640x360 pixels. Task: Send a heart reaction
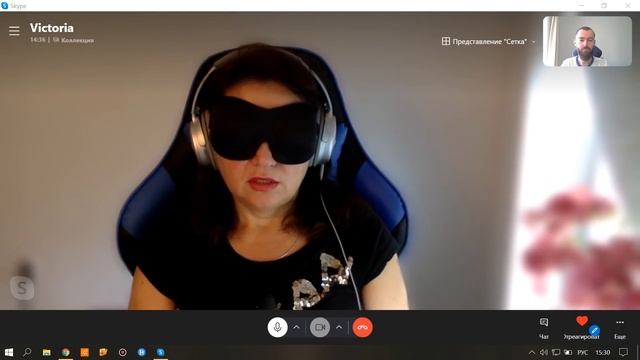[x=582, y=321]
